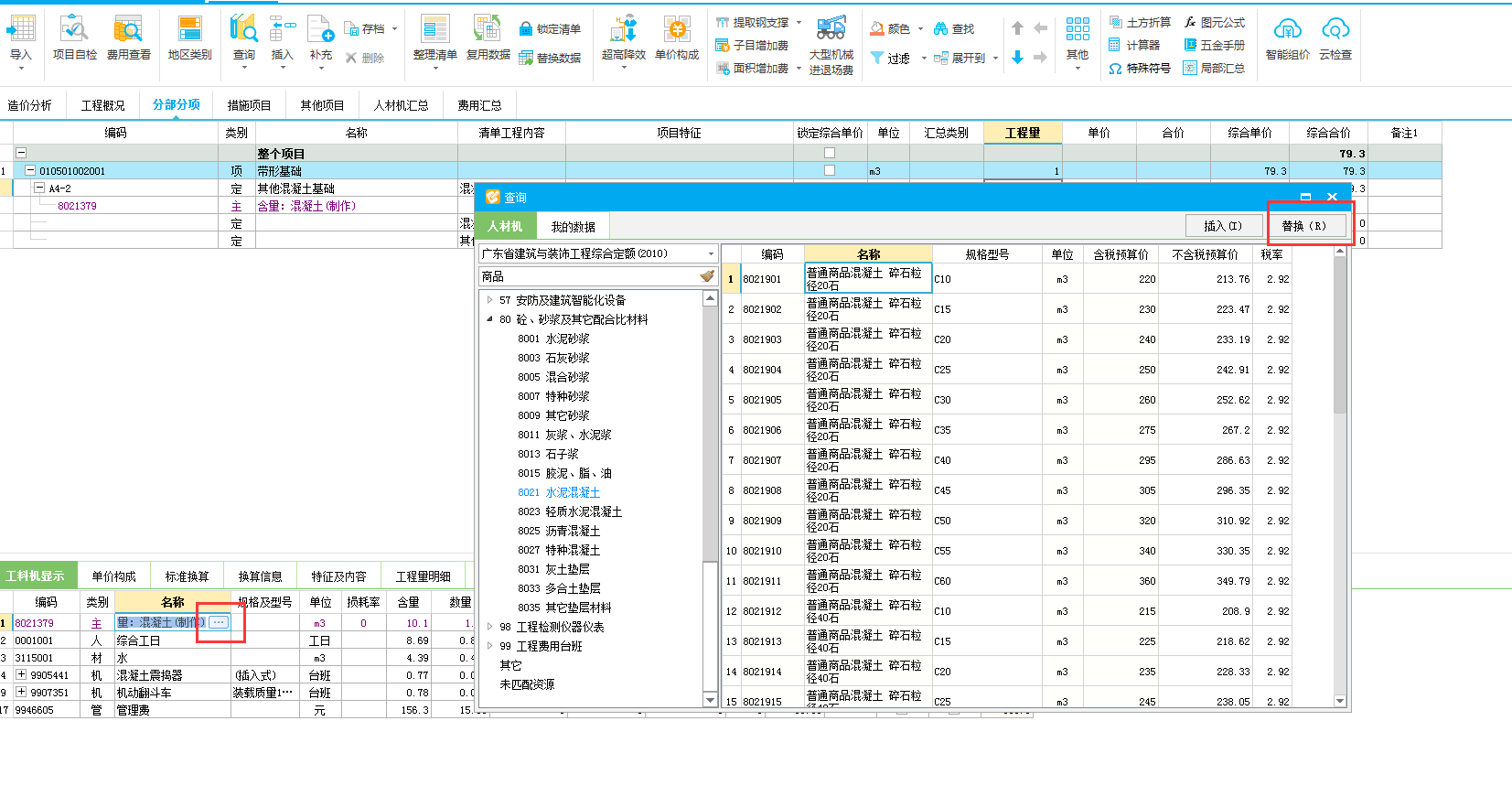Click the 插入 (I) insert button

pos(1223,226)
